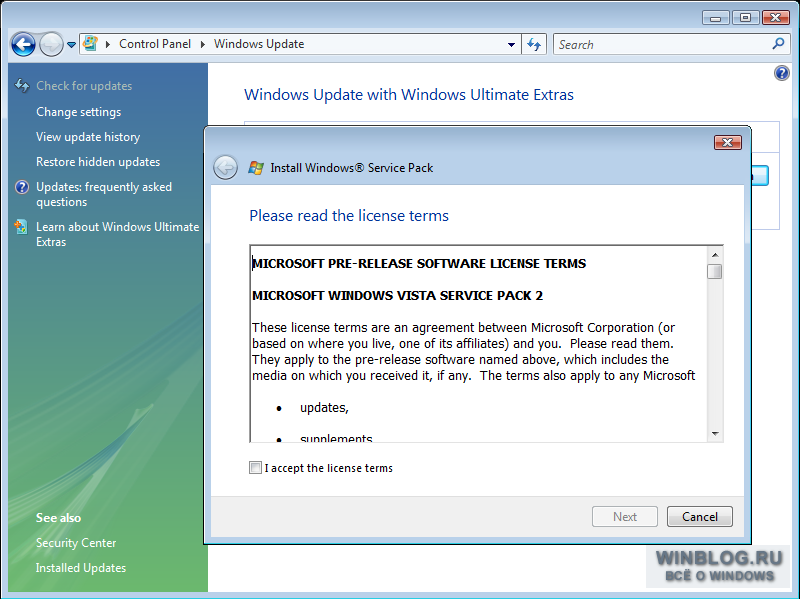Click the license text scroll down arrow
The image size is (800, 599).
(715, 434)
